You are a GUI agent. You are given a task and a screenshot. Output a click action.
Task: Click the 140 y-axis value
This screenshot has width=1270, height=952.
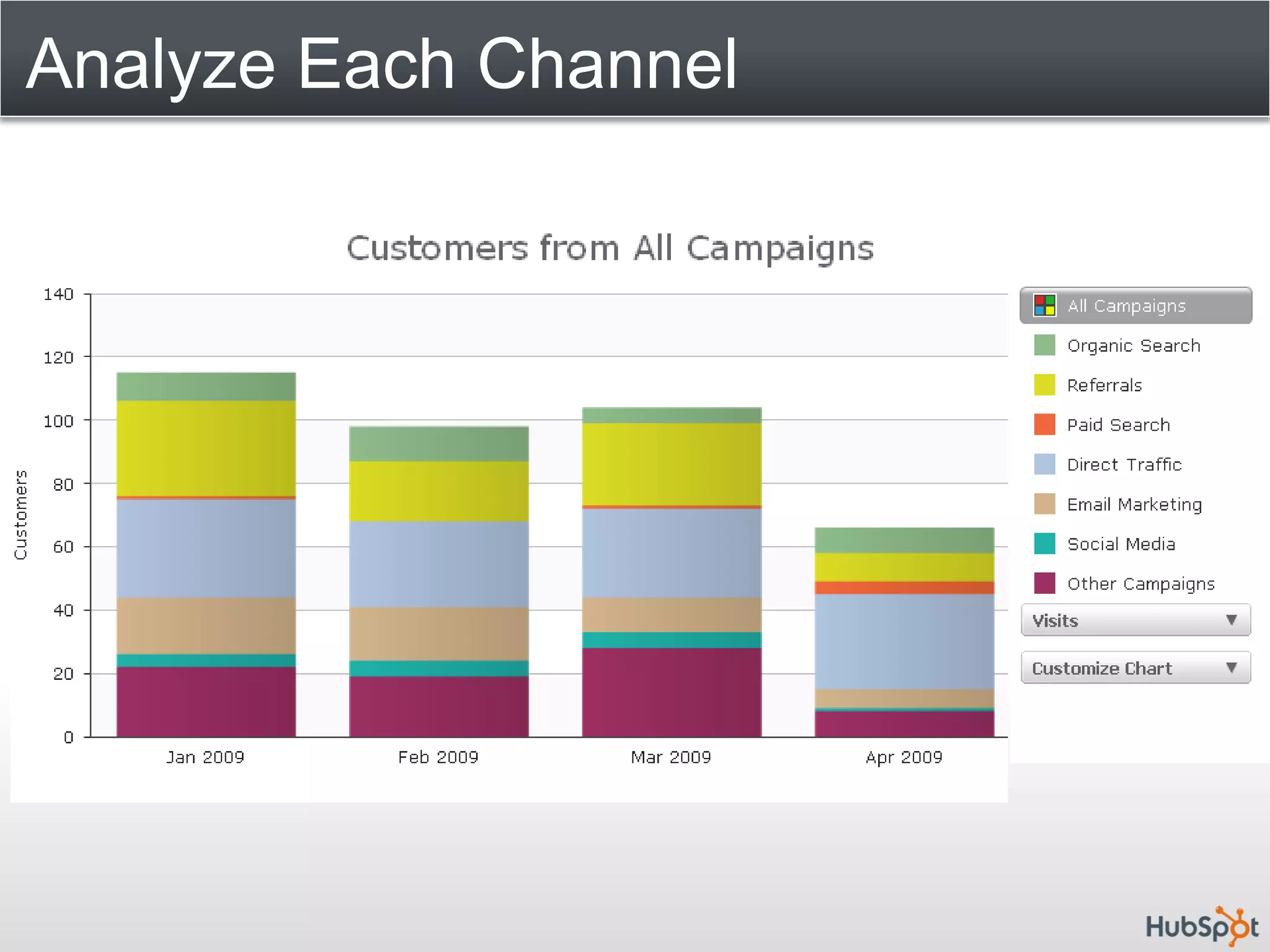click(58, 294)
